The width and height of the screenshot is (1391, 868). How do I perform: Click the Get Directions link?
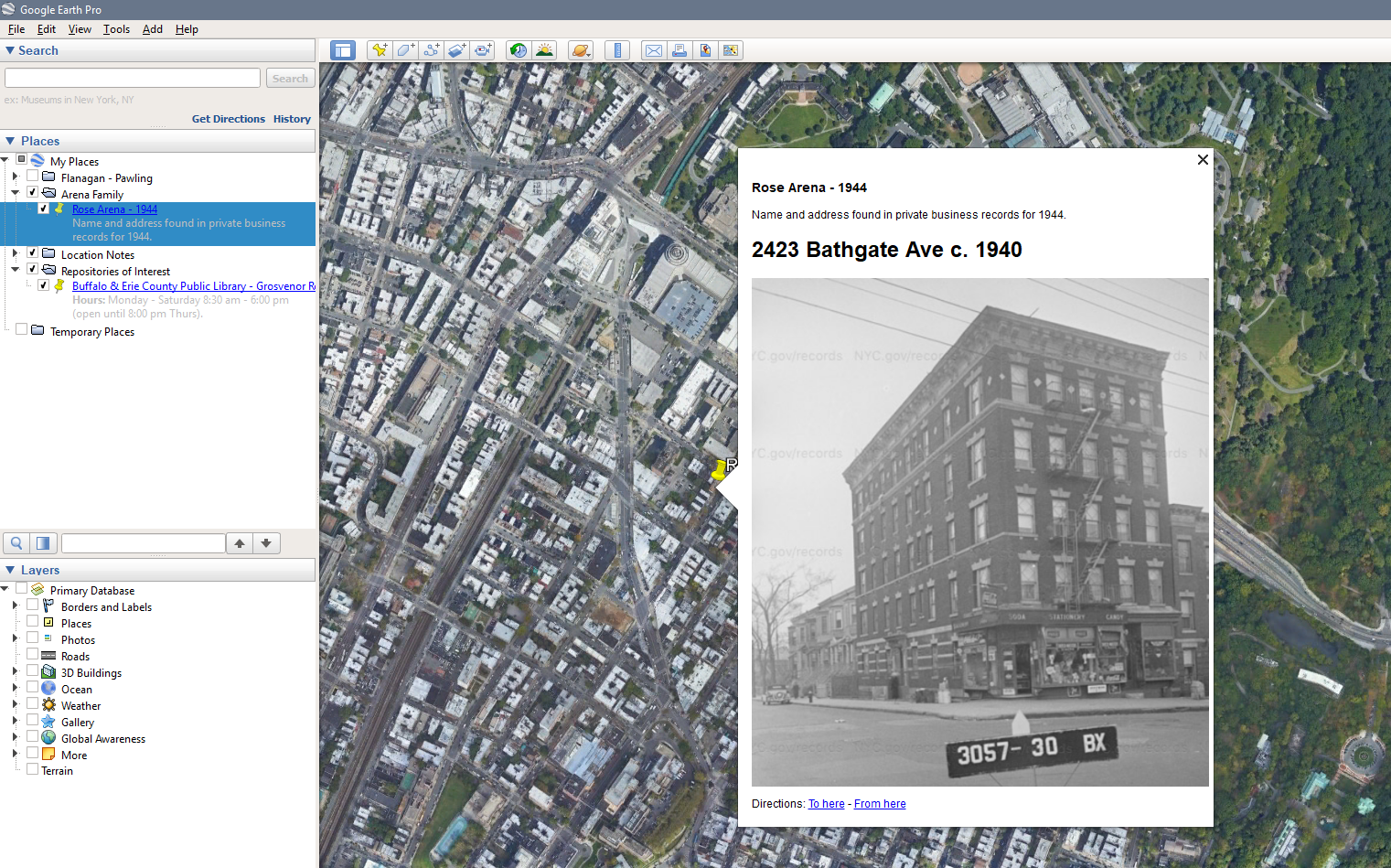228,119
